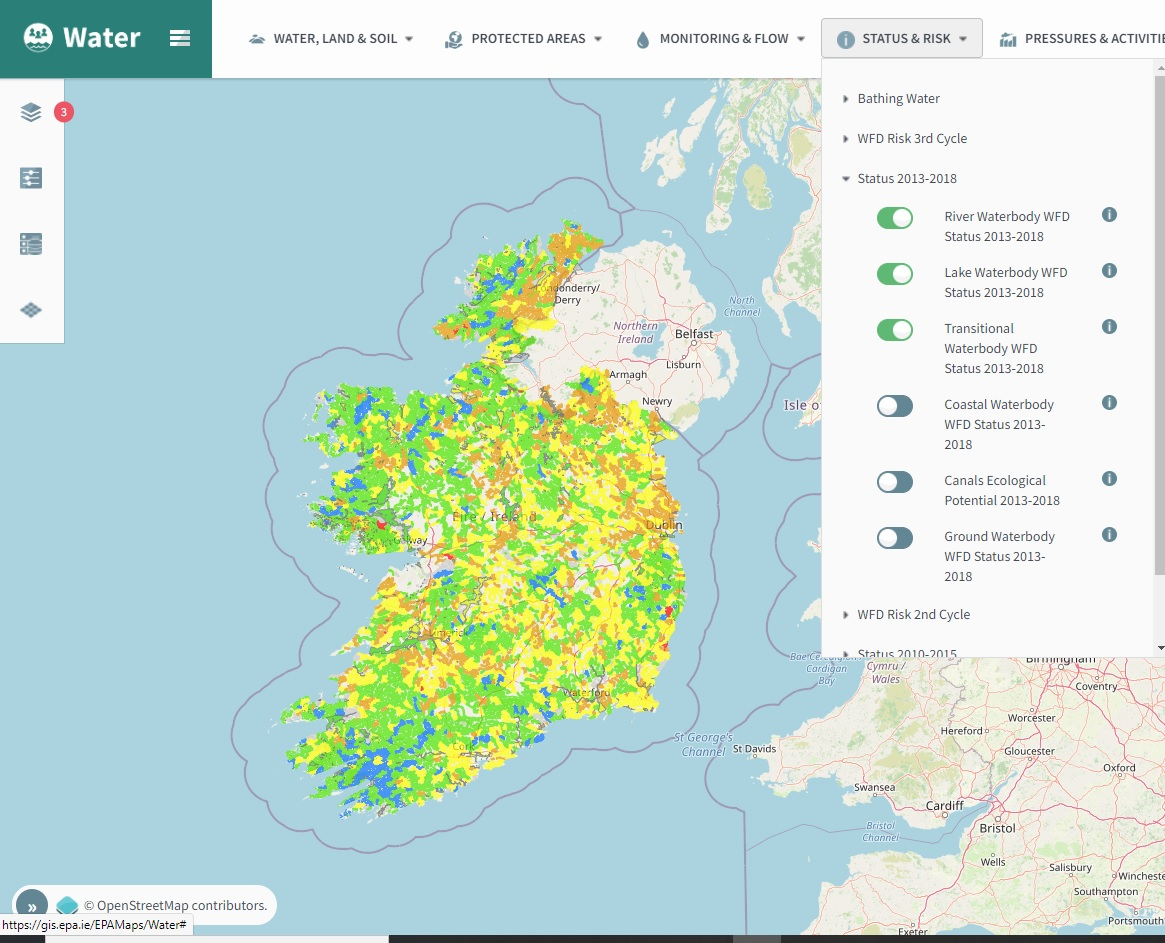Open the hamburger menu beside Water

click(x=180, y=38)
